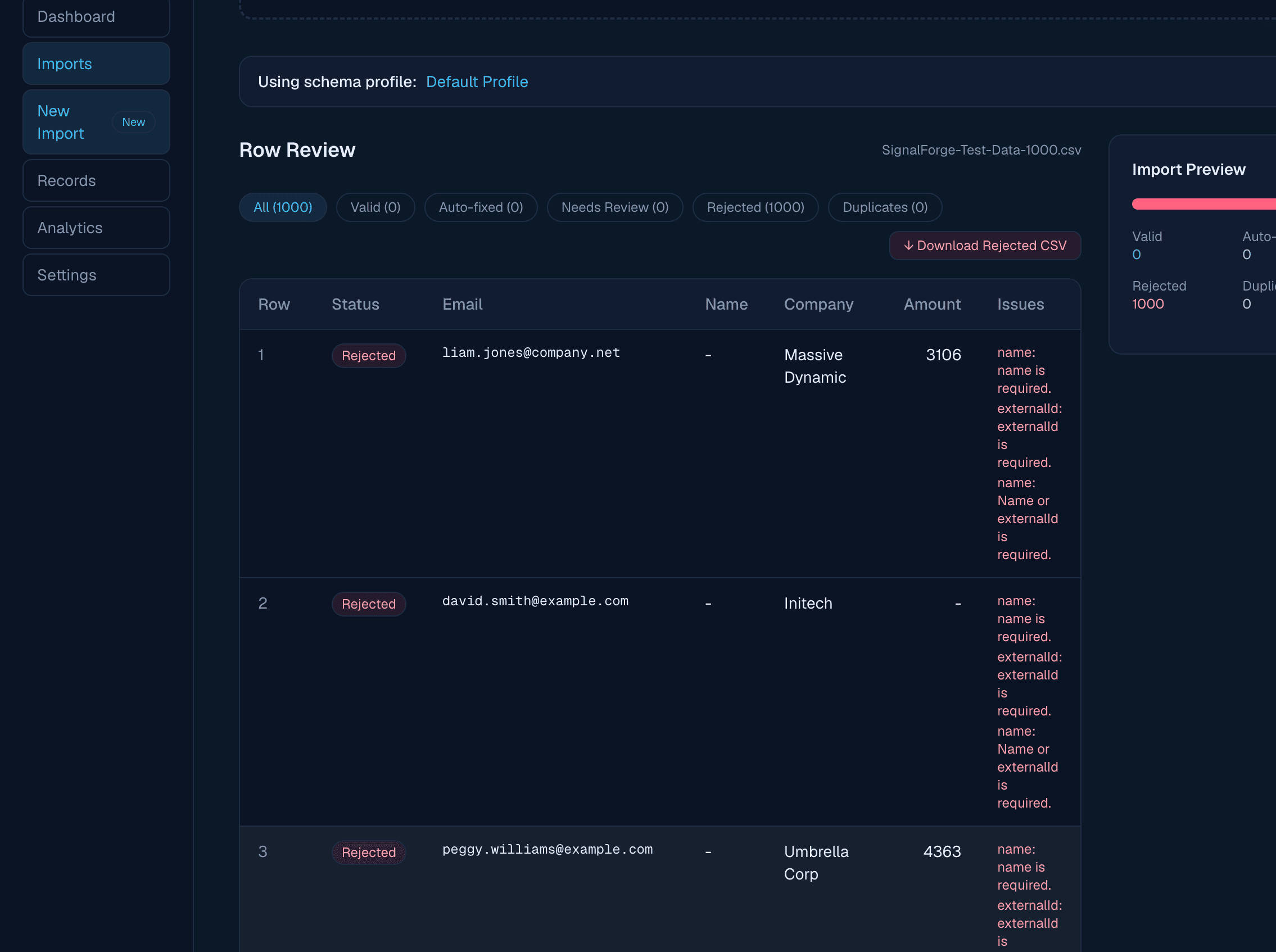
Task: Open the Dashboard sidebar item
Action: (x=96, y=17)
